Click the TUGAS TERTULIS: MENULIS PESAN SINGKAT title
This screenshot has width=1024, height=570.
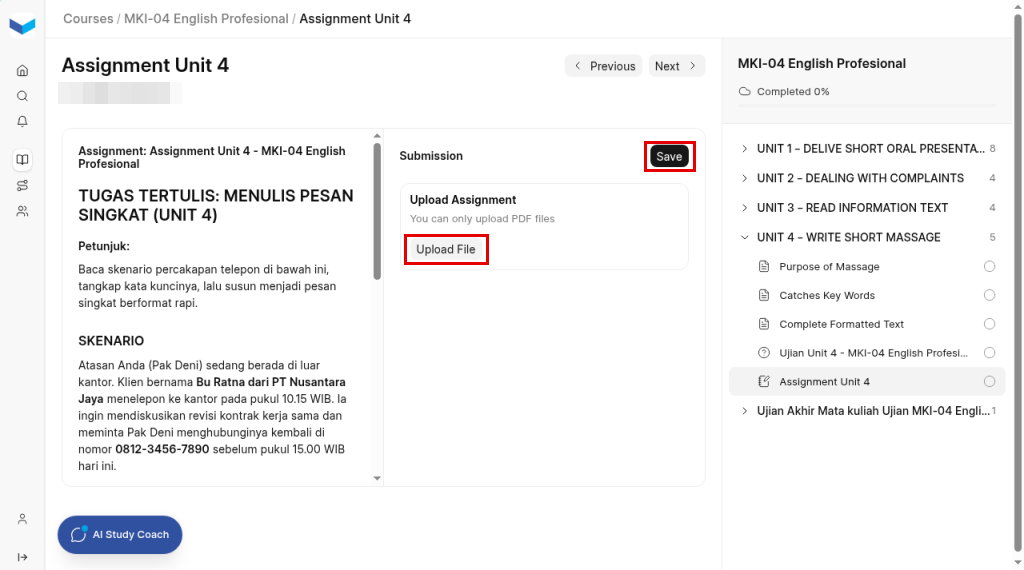(216, 205)
